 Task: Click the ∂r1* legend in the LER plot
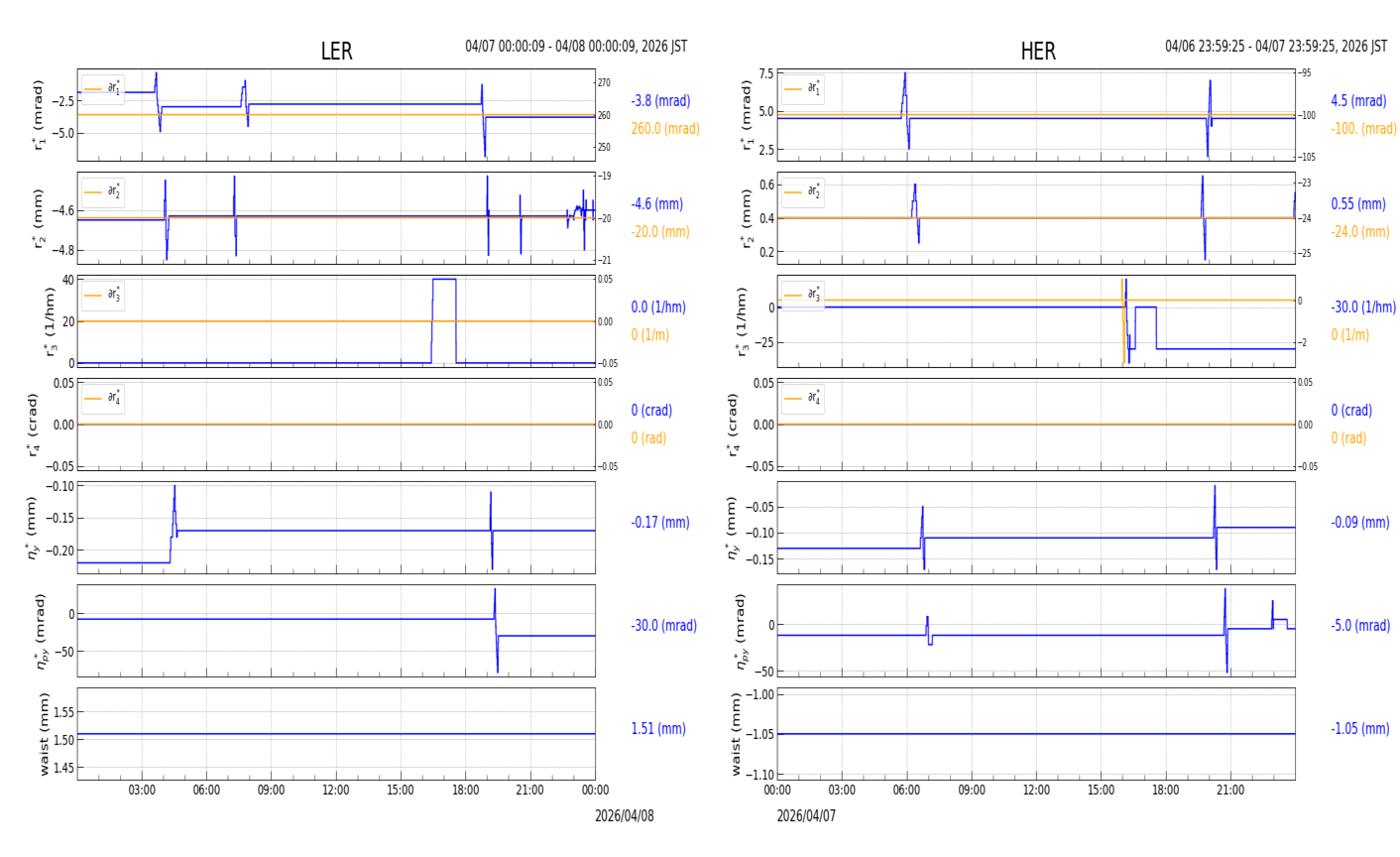pyautogui.click(x=103, y=89)
